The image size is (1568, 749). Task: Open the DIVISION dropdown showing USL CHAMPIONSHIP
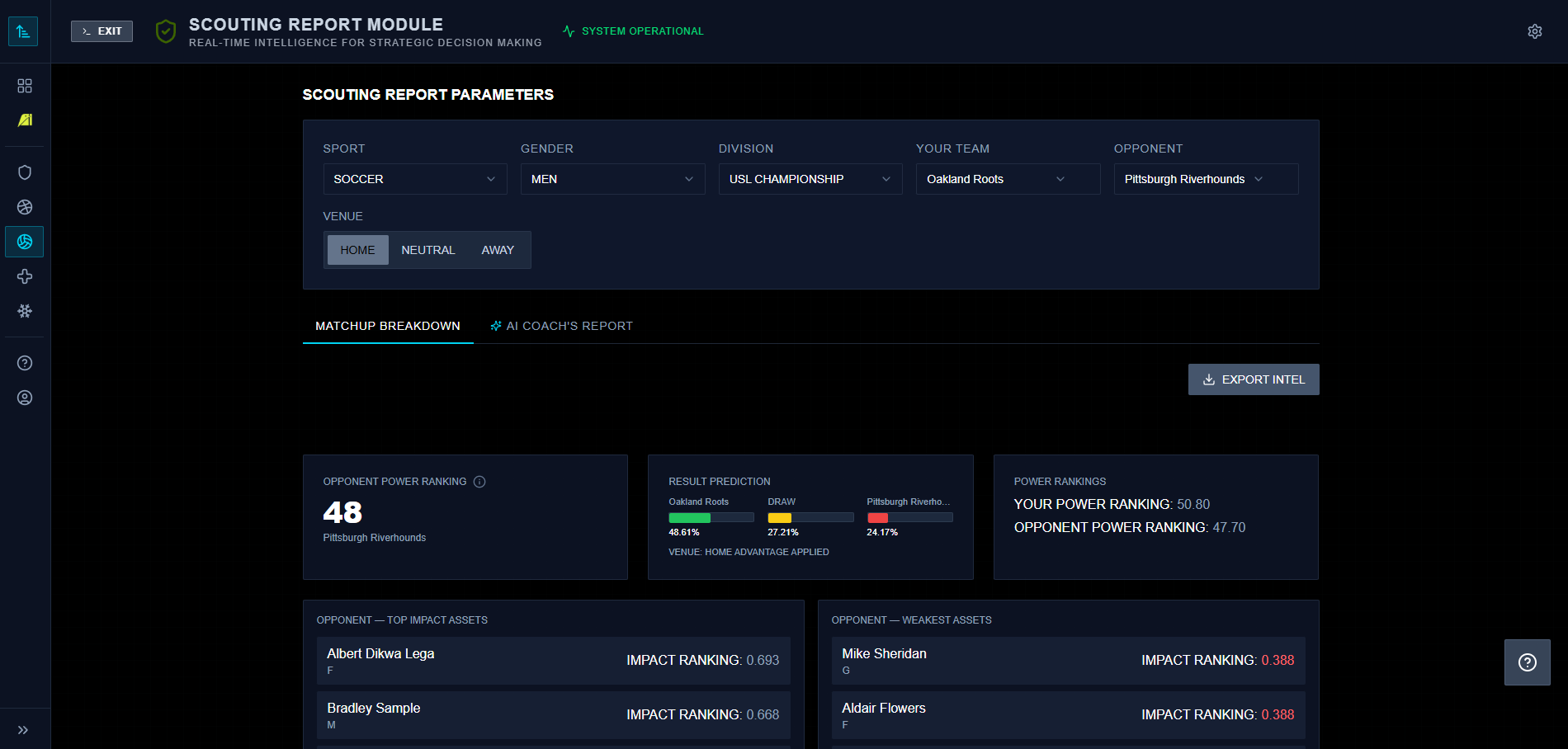coord(810,179)
